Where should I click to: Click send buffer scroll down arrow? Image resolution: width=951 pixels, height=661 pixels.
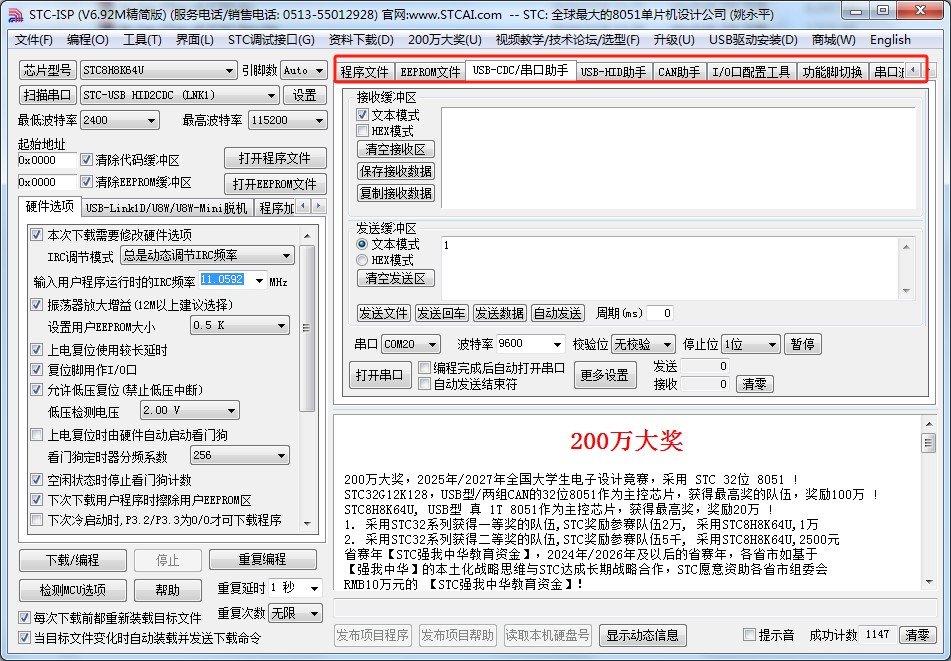[x=906, y=290]
